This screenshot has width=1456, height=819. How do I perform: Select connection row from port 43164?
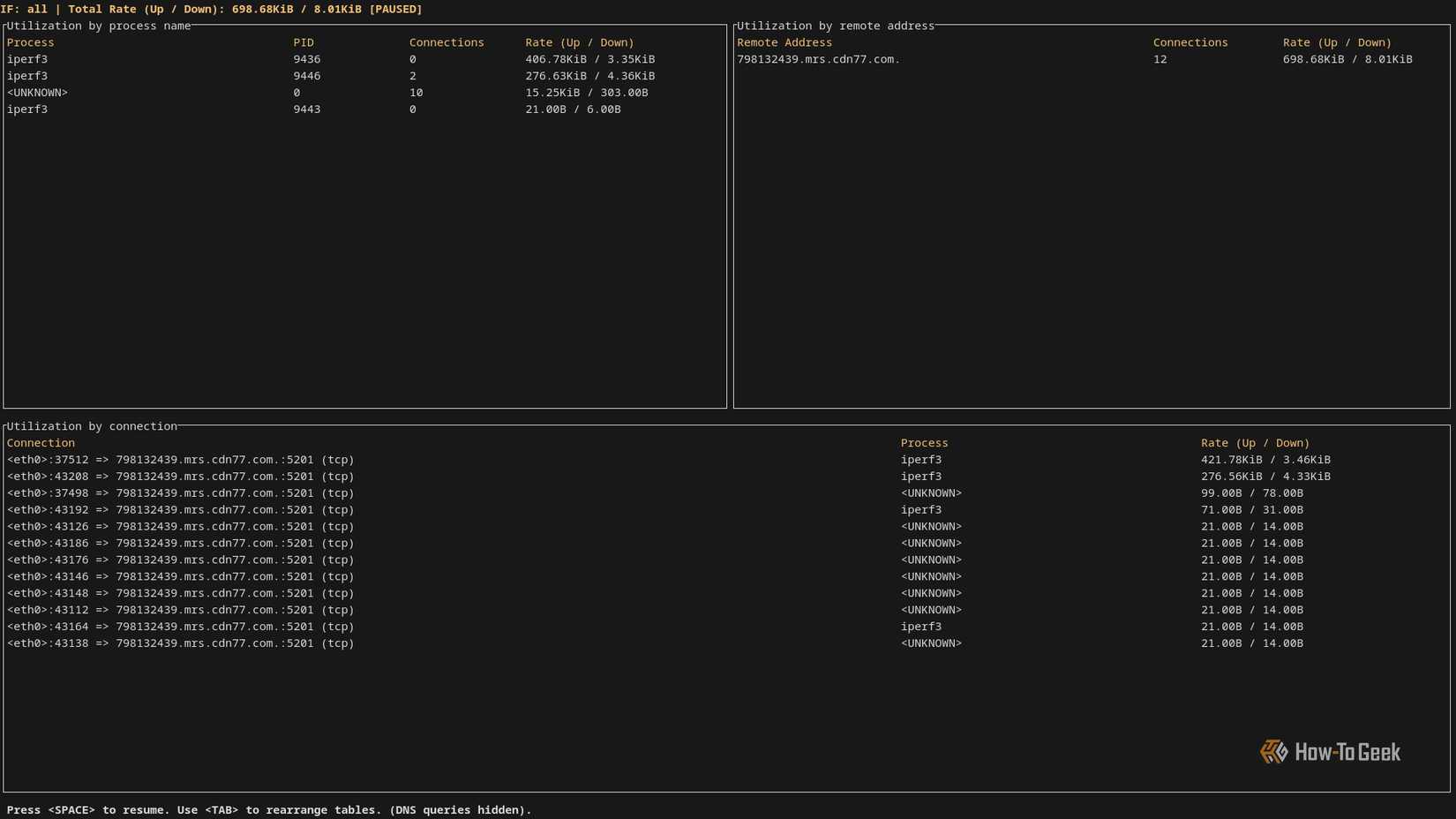pyautogui.click(x=726, y=627)
